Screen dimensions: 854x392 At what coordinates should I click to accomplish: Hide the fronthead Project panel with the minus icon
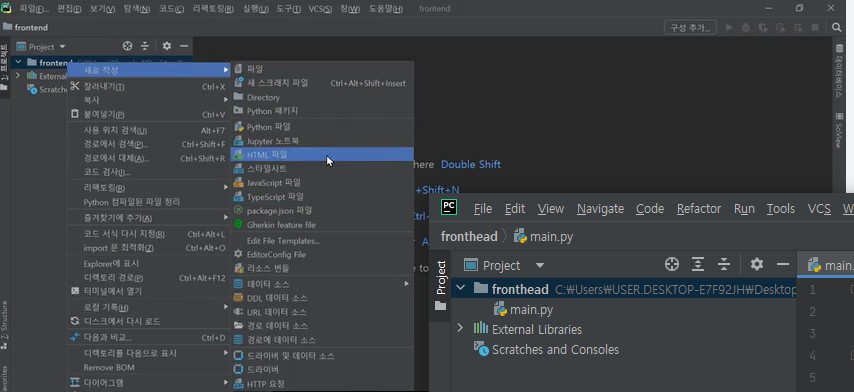coord(783,265)
